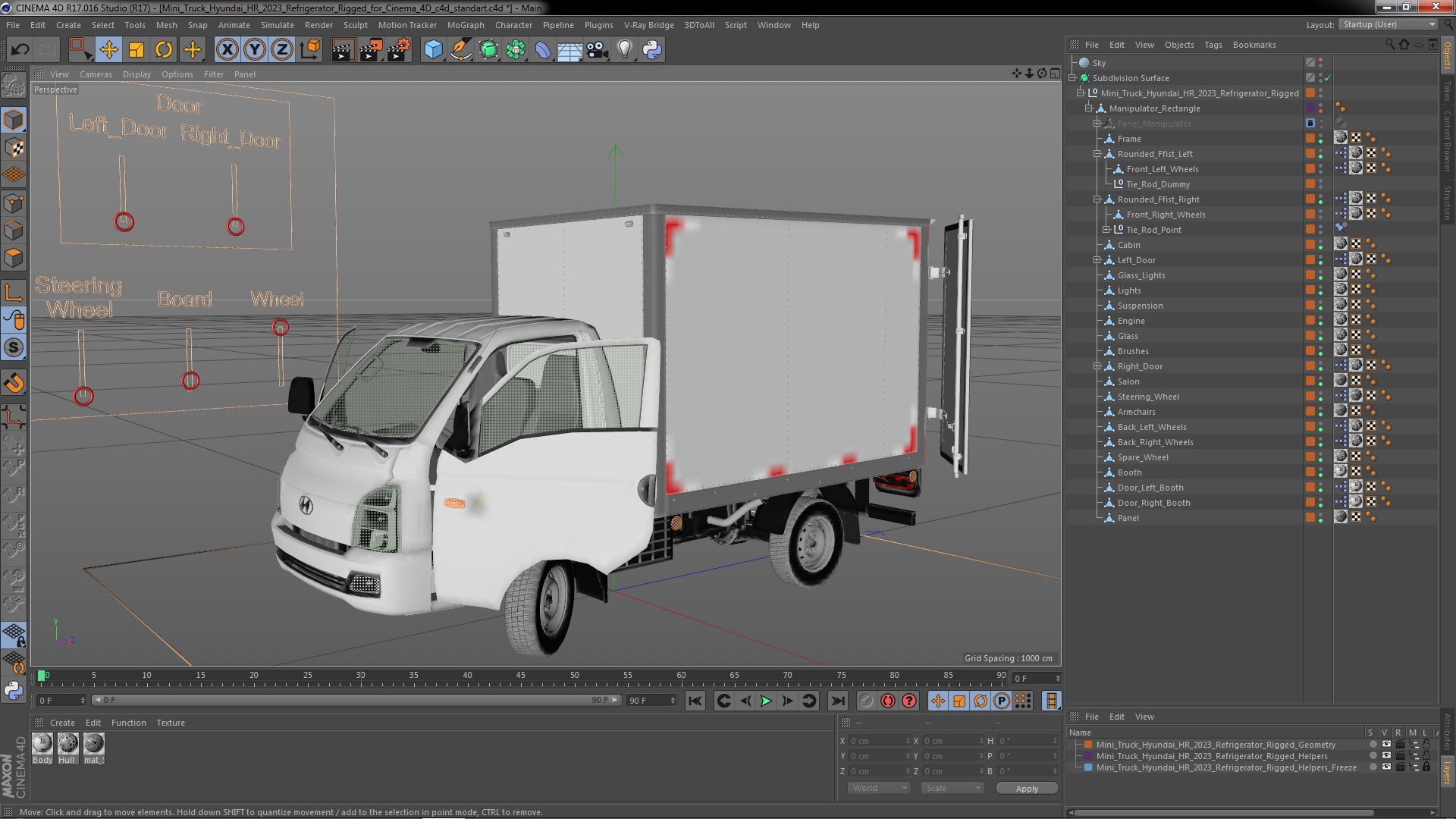Toggle Subdivision Surface enable checkmark
The width and height of the screenshot is (1456, 819).
(1328, 78)
